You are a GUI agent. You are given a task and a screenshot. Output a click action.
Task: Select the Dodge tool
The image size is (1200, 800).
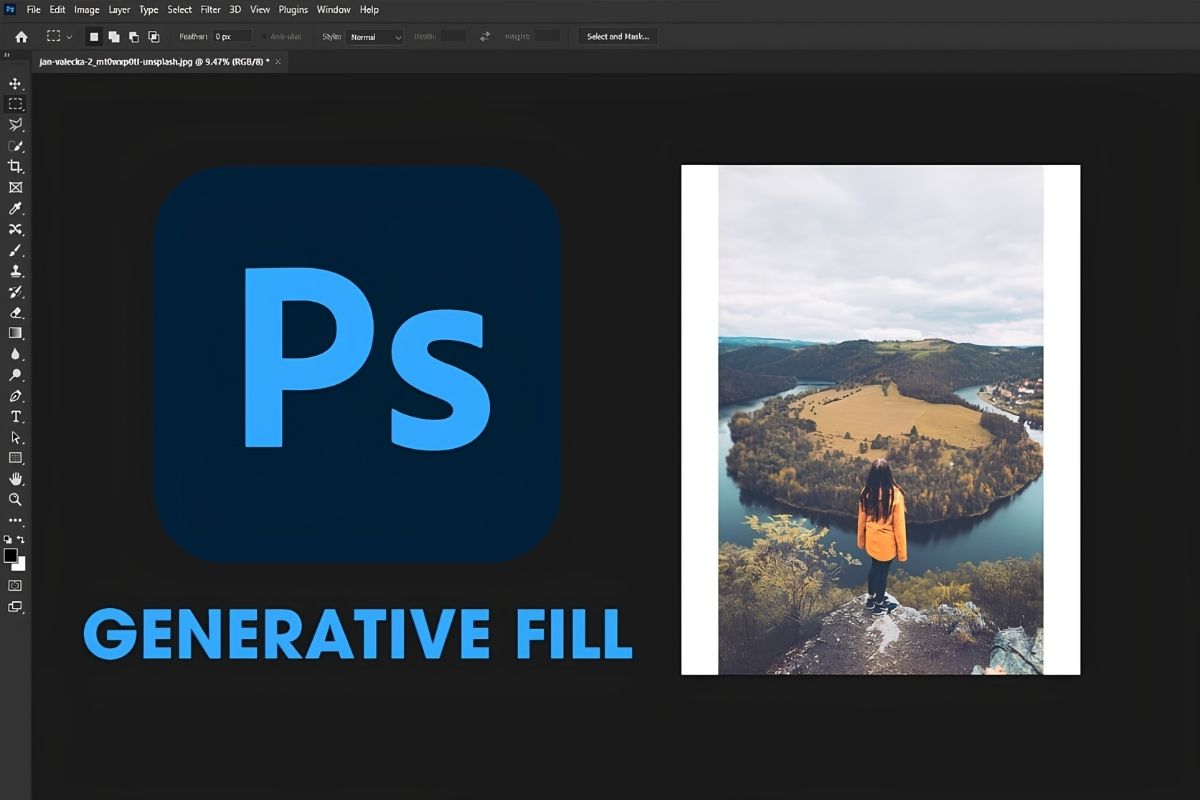[x=15, y=375]
